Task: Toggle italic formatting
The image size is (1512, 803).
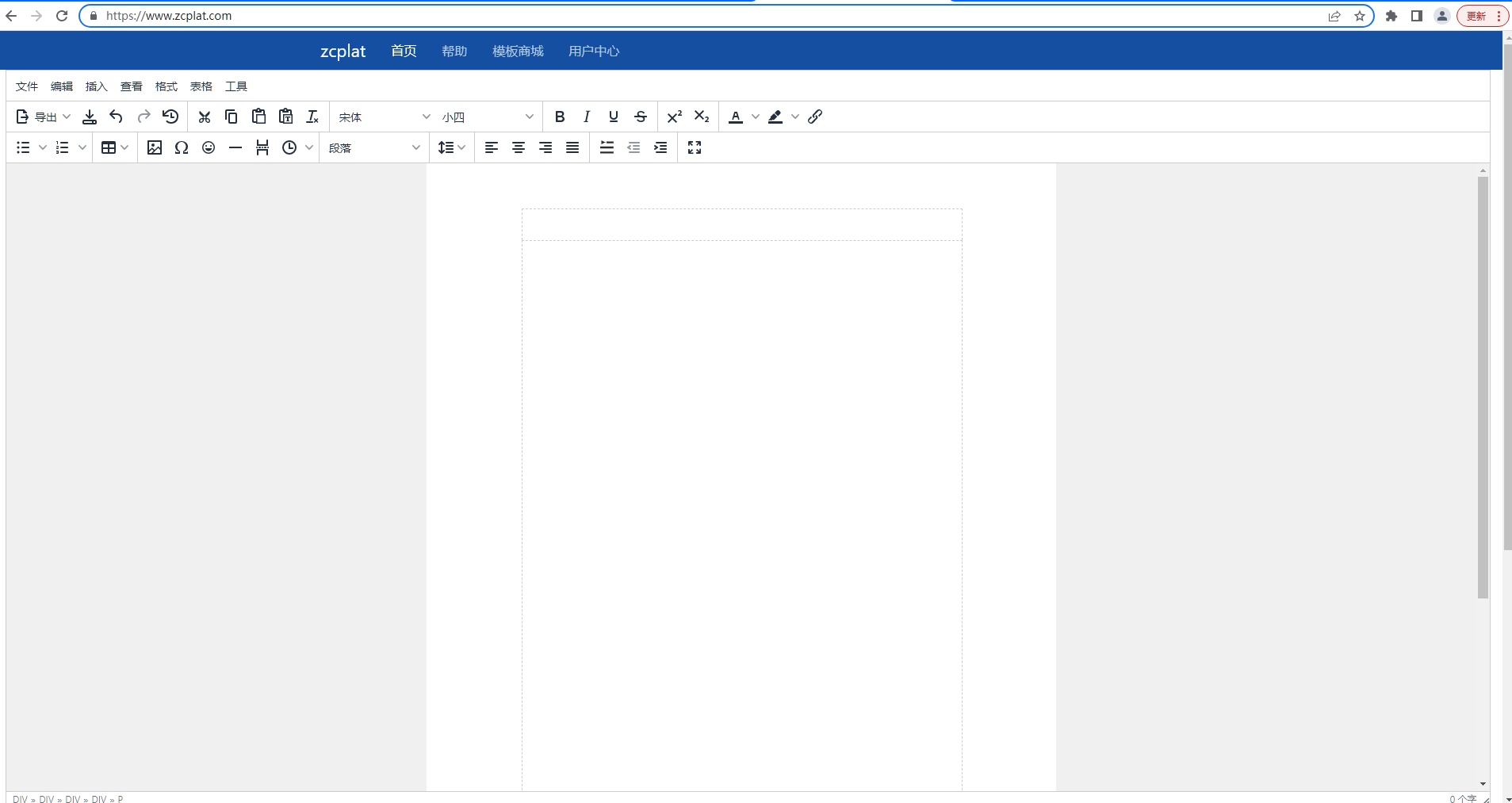Action: [587, 117]
